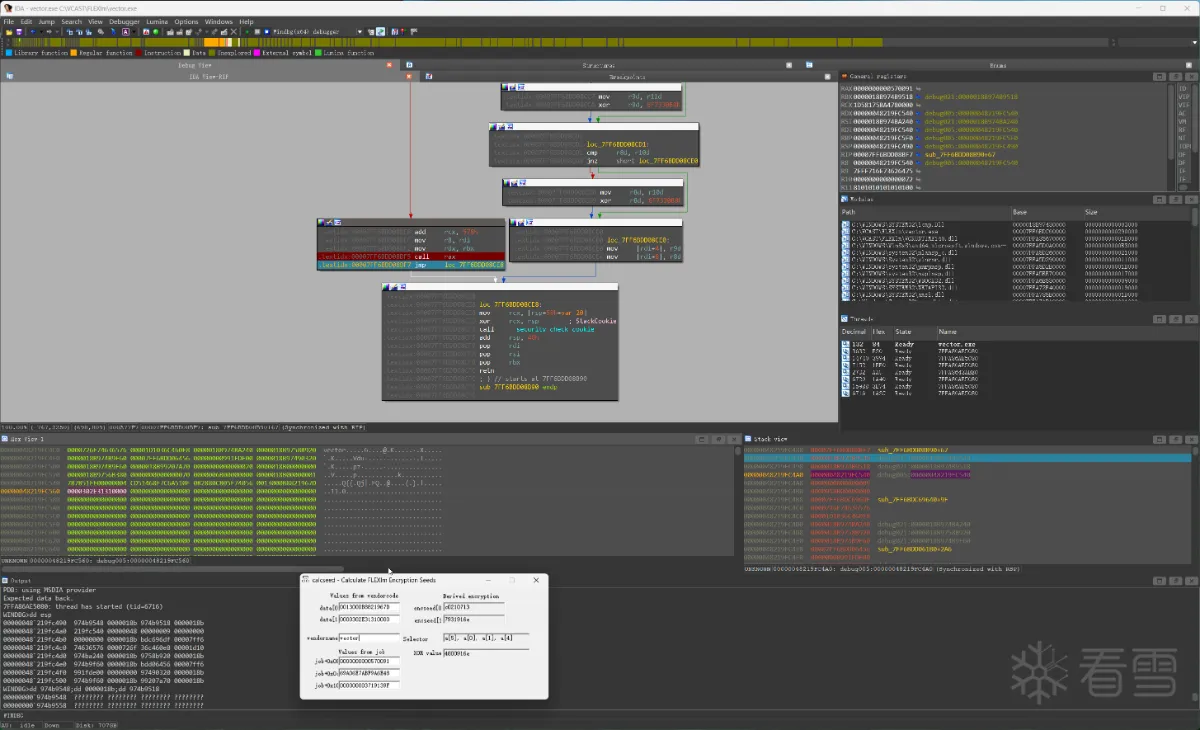Click the green circle toolbar icon

(155, 31)
